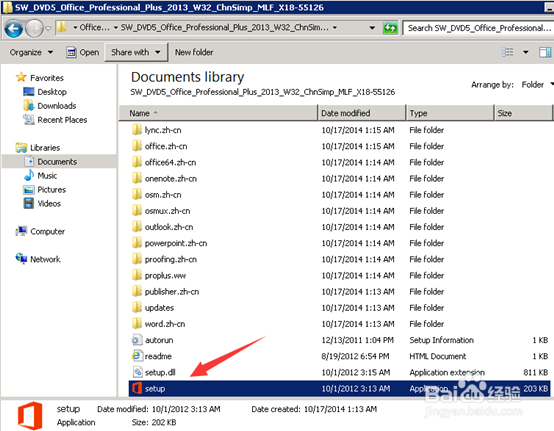Select the readme HTML document icon
This screenshot has width=554, height=431.
click(x=137, y=356)
